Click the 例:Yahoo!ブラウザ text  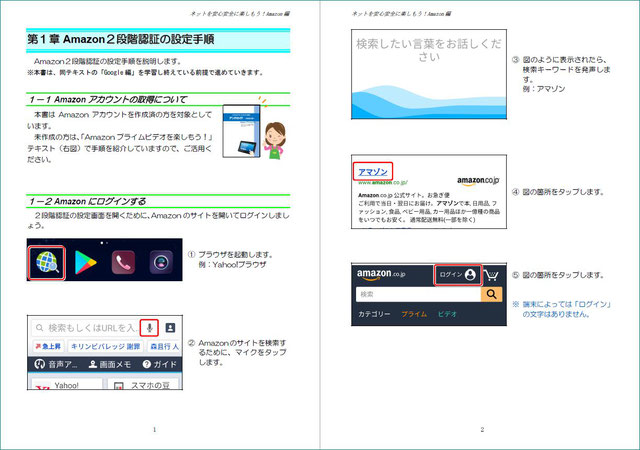click(232, 265)
